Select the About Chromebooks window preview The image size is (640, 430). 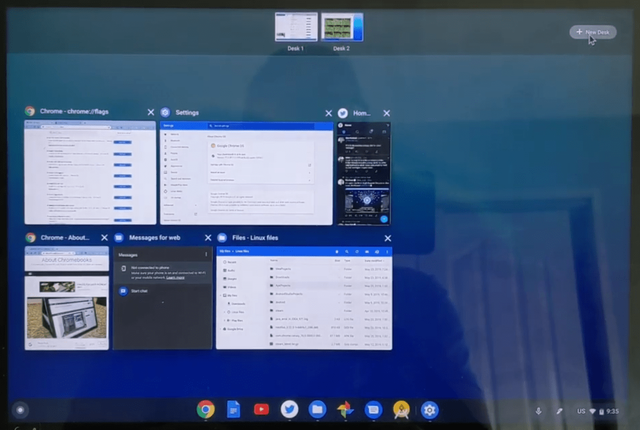67,298
